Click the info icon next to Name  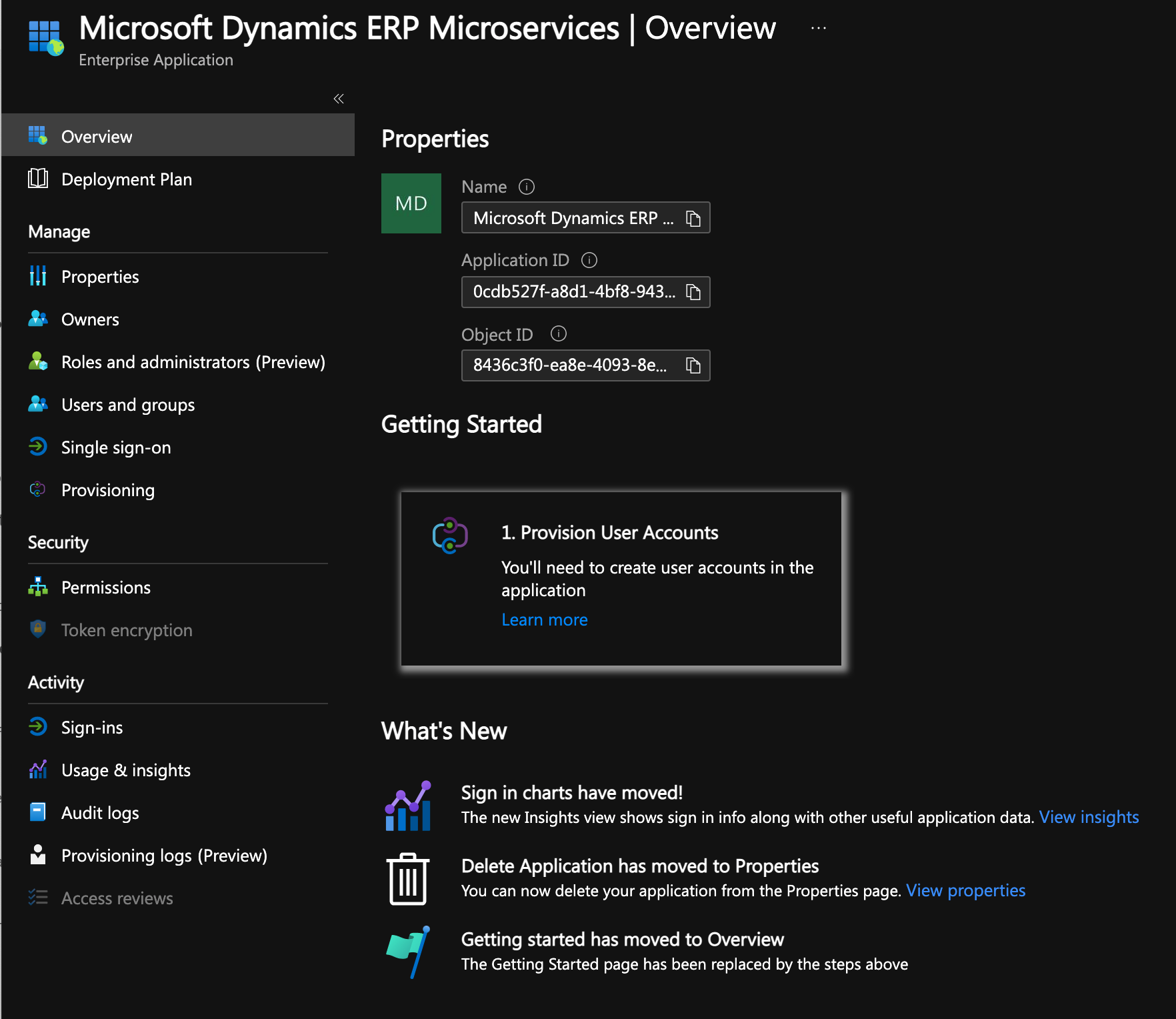coord(527,187)
